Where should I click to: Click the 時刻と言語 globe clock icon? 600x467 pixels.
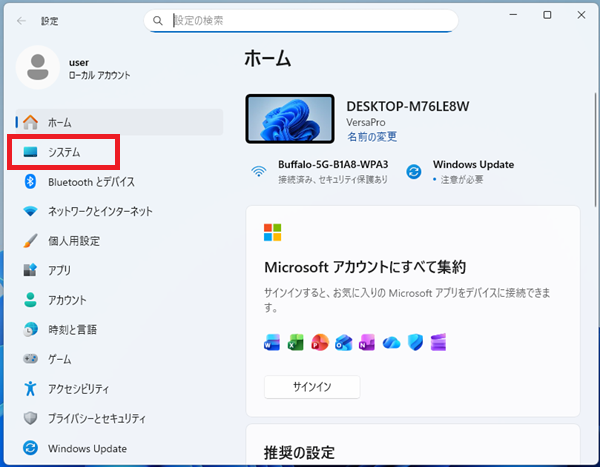pyautogui.click(x=30, y=329)
